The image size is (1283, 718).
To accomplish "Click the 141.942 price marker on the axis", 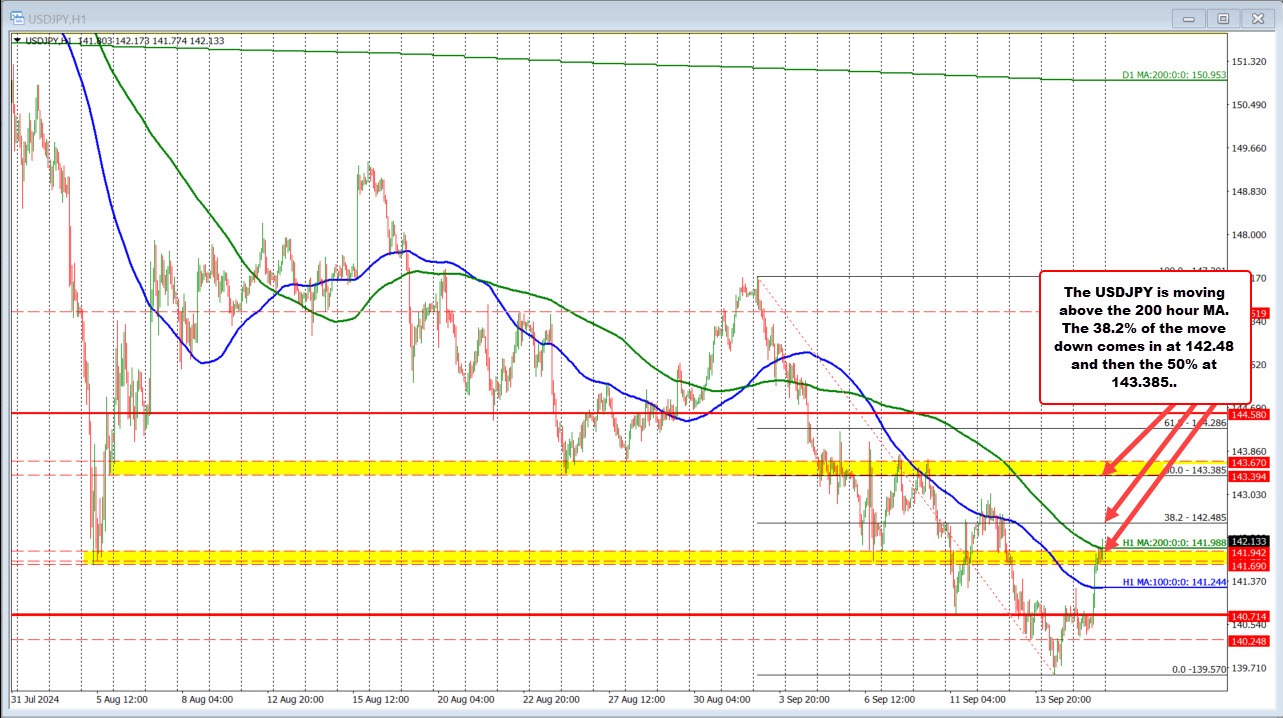I will (x=1247, y=553).
